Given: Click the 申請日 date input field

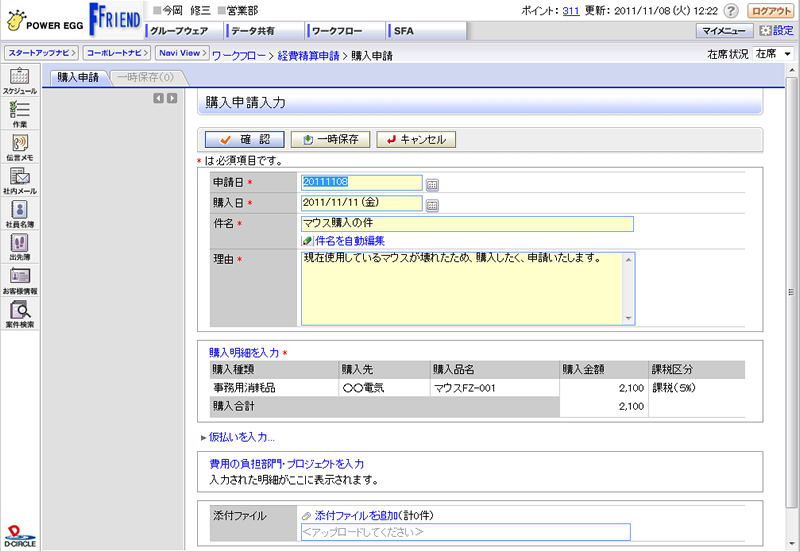Looking at the screenshot, I should (x=361, y=182).
